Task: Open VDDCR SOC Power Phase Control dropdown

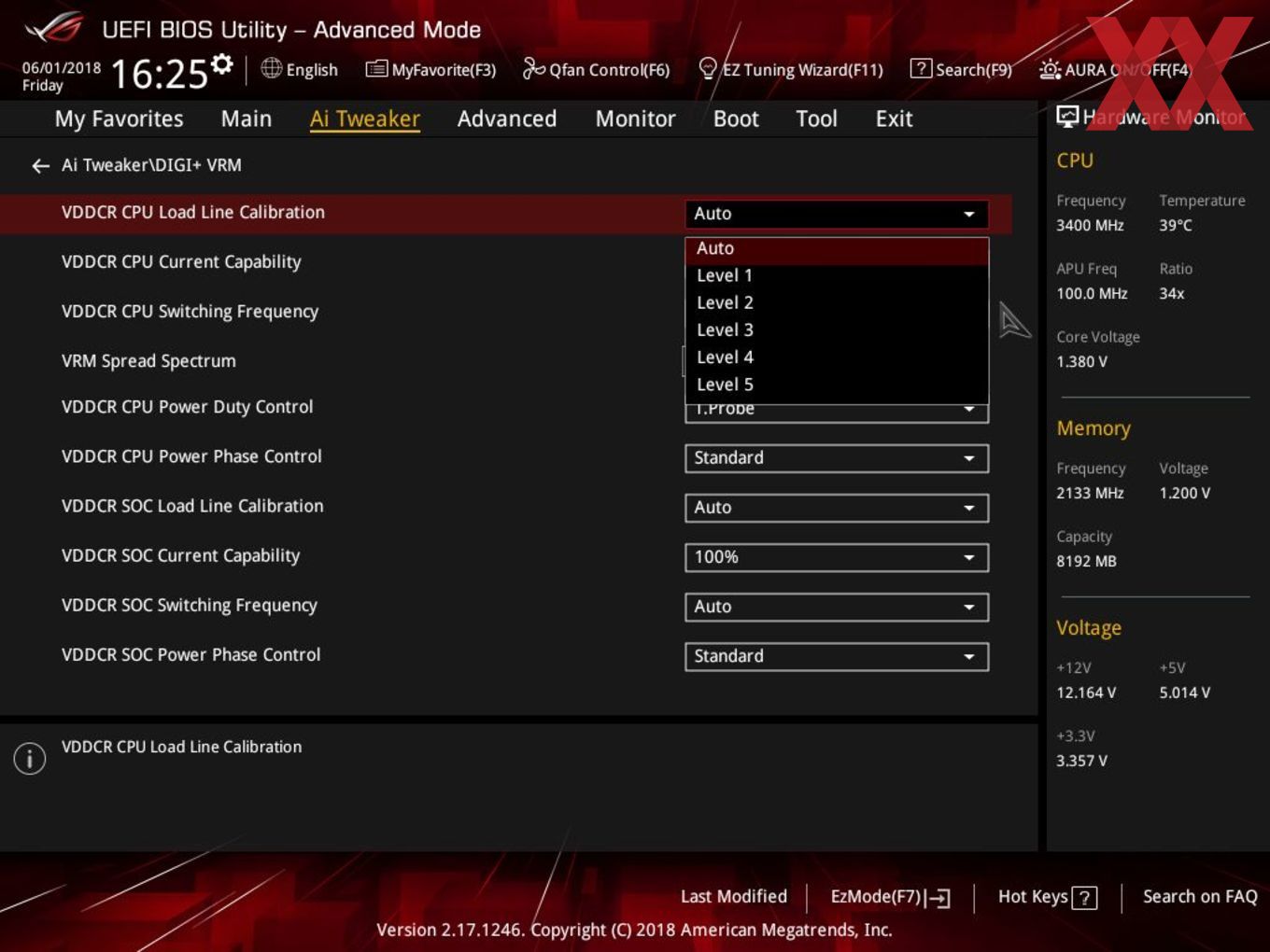Action: (x=837, y=656)
